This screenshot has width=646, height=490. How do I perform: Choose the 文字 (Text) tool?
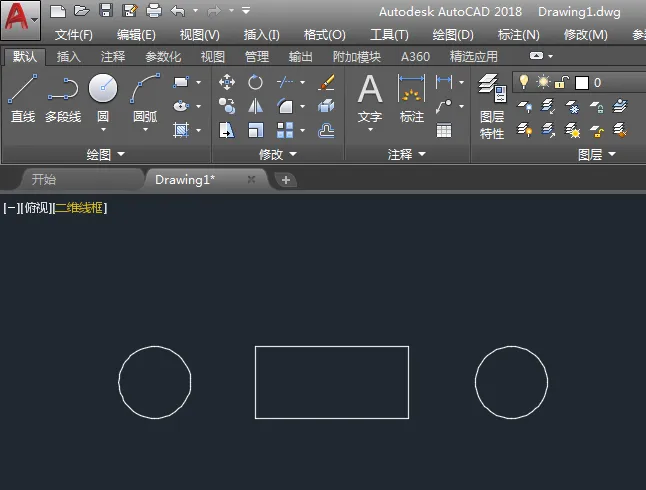tap(370, 98)
